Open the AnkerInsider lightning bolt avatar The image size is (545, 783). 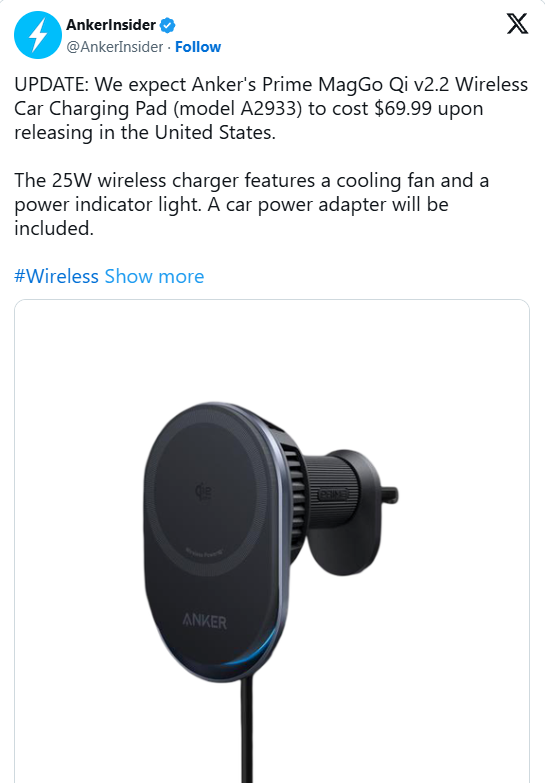pos(37,35)
